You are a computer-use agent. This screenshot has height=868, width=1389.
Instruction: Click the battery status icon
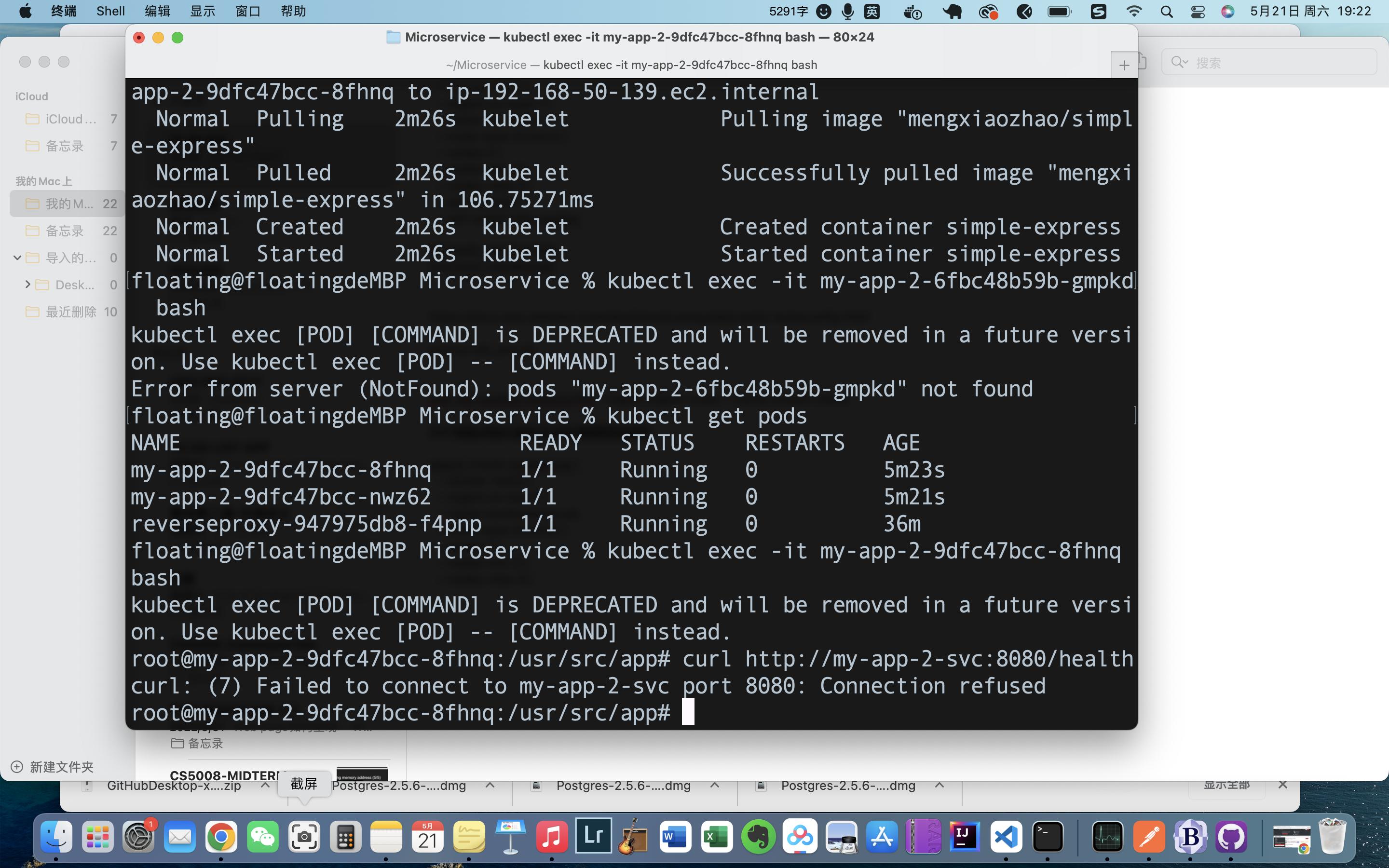(x=1060, y=12)
